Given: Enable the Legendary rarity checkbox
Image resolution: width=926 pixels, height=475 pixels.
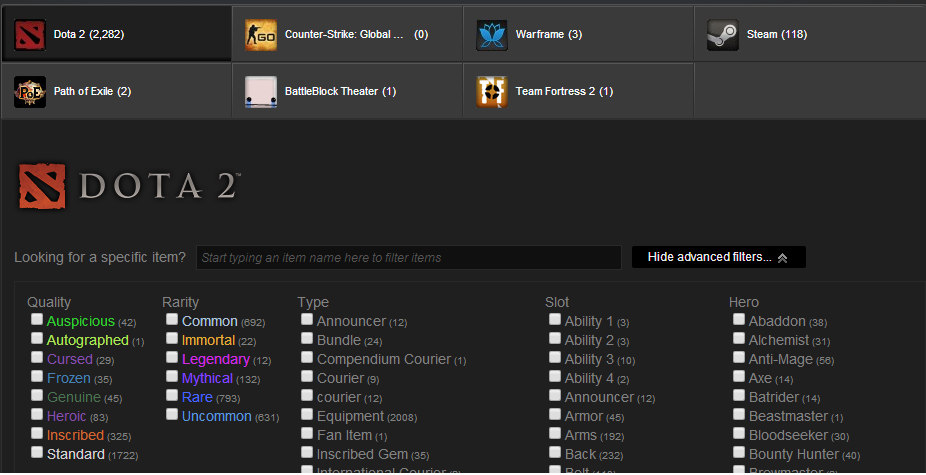Looking at the screenshot, I should click(x=172, y=357).
